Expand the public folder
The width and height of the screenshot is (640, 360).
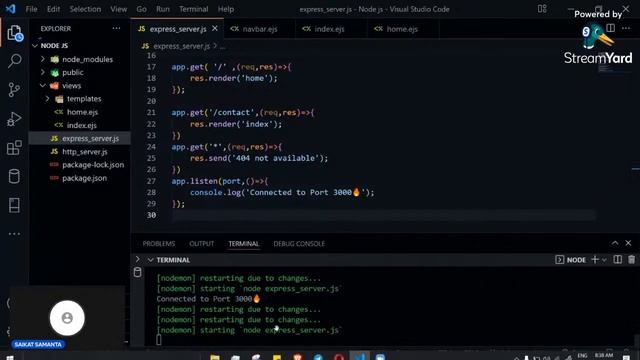pyautogui.click(x=43, y=72)
